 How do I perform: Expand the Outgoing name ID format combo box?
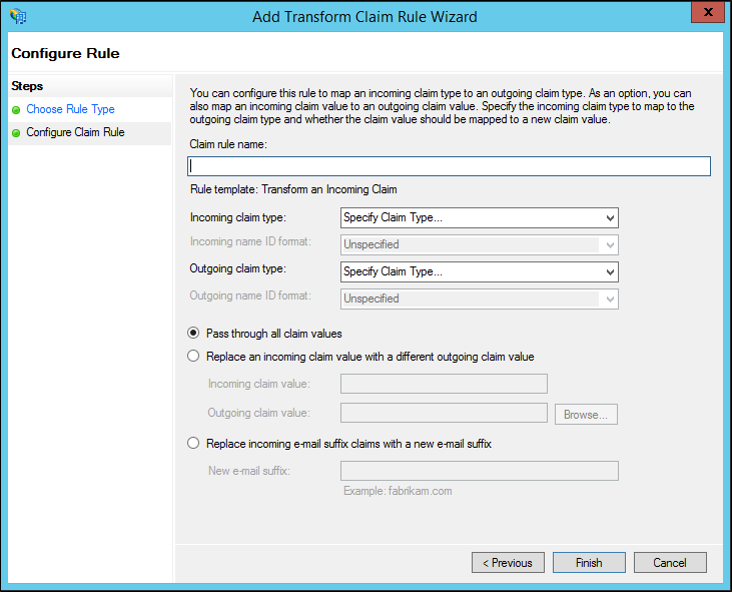point(479,299)
